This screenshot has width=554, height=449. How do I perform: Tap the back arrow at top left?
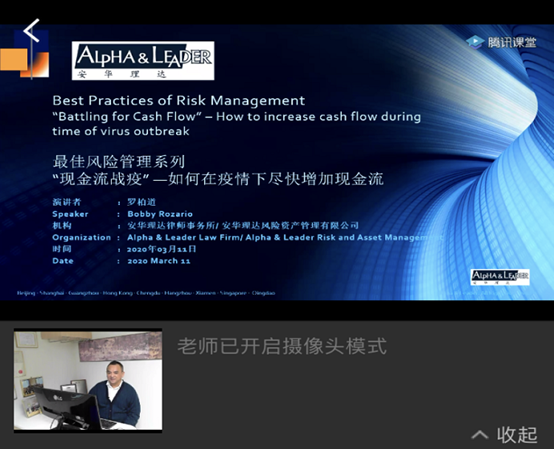31,31
